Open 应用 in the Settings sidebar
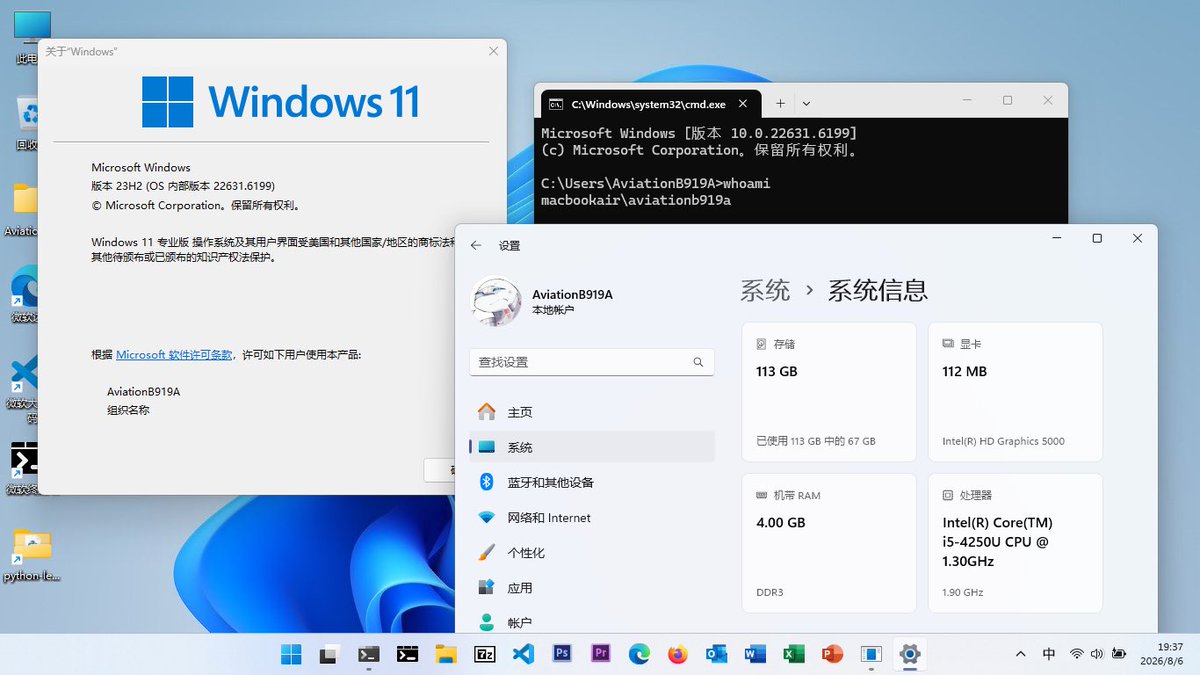The image size is (1200, 675). (x=592, y=588)
